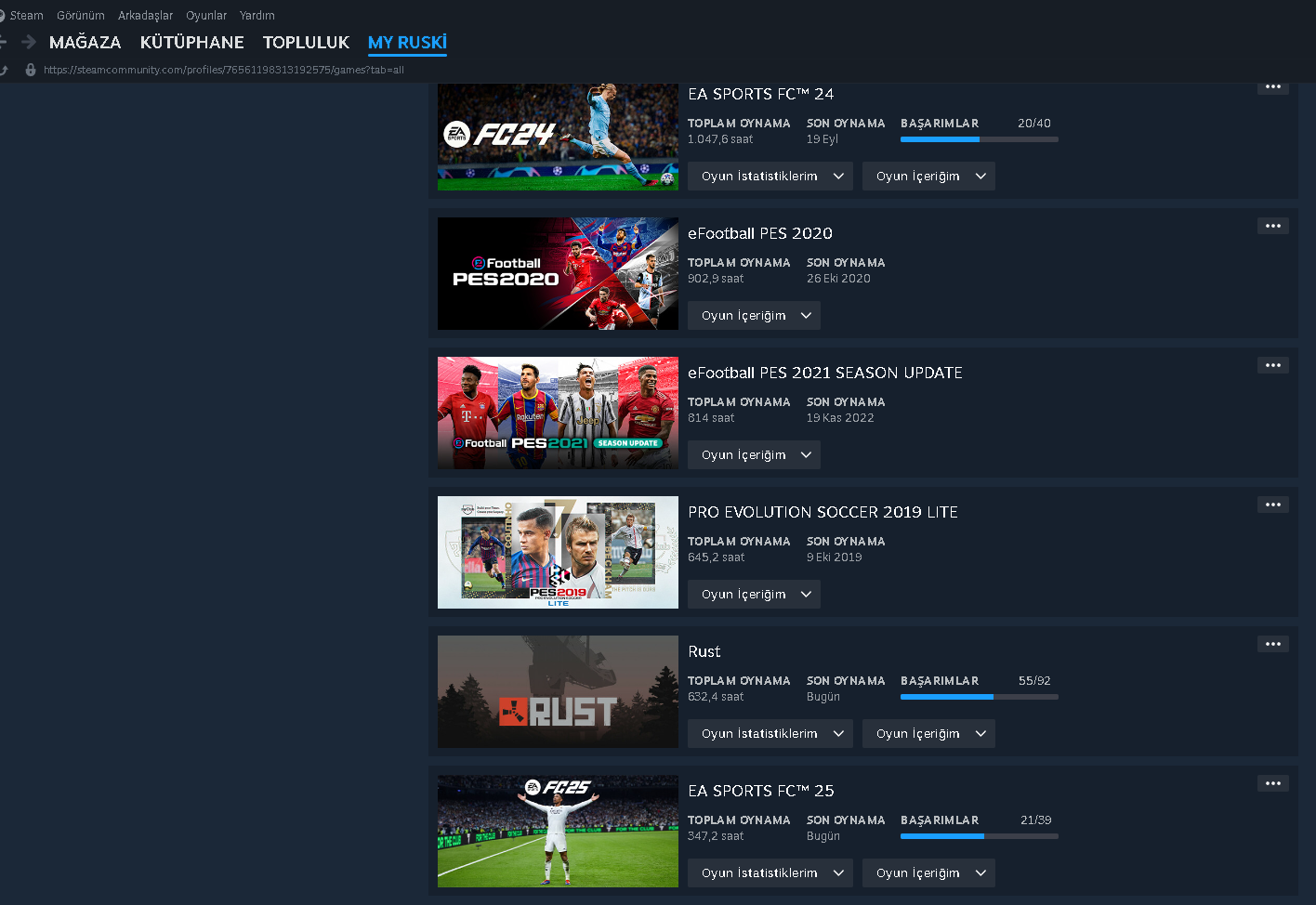Viewport: 1316px width, 905px height.
Task: Click the Rust game cover image
Action: (x=558, y=691)
